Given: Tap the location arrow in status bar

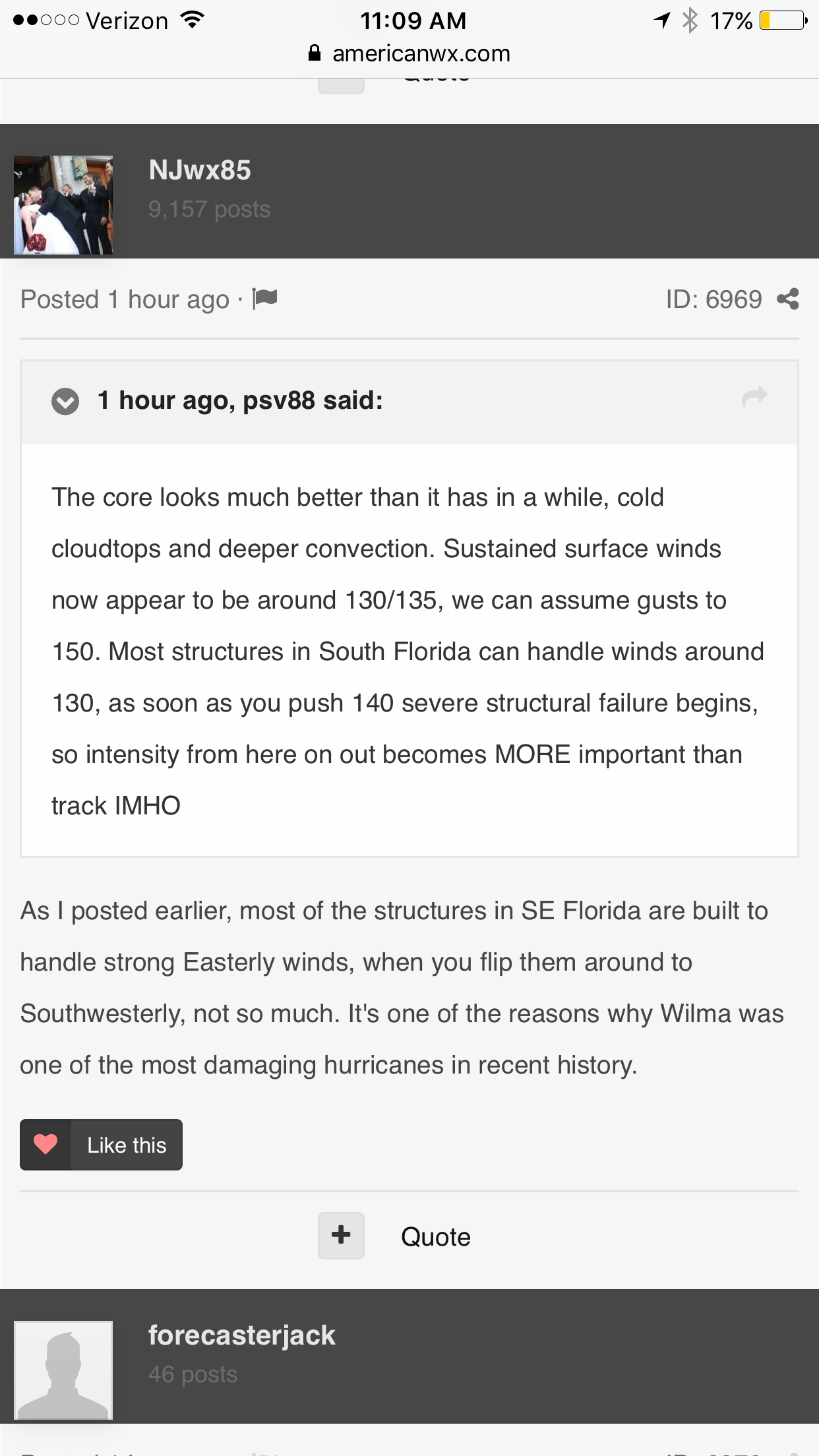Looking at the screenshot, I should coord(662,20).
